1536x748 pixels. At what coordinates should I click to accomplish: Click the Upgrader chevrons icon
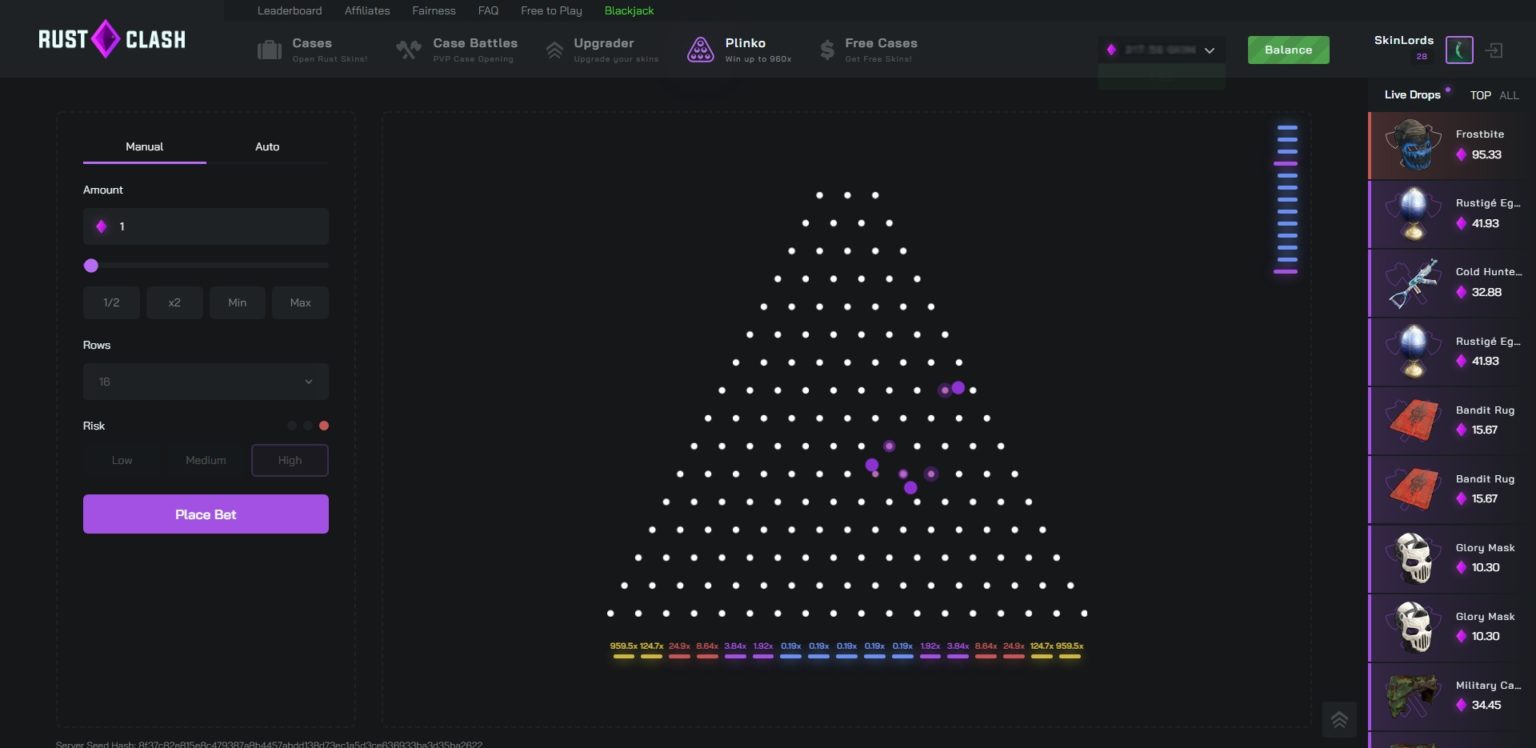coord(554,50)
